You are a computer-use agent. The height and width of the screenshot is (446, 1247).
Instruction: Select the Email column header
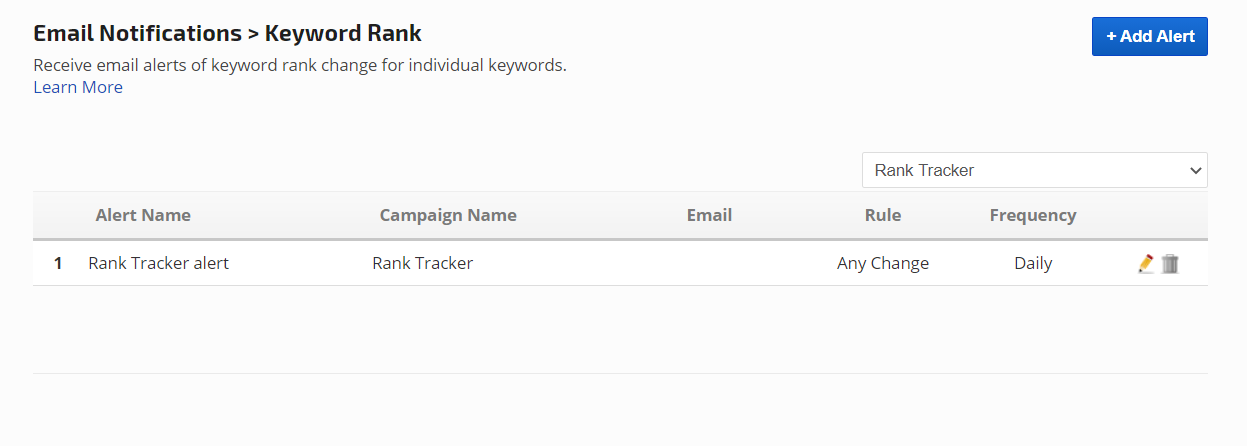point(709,215)
